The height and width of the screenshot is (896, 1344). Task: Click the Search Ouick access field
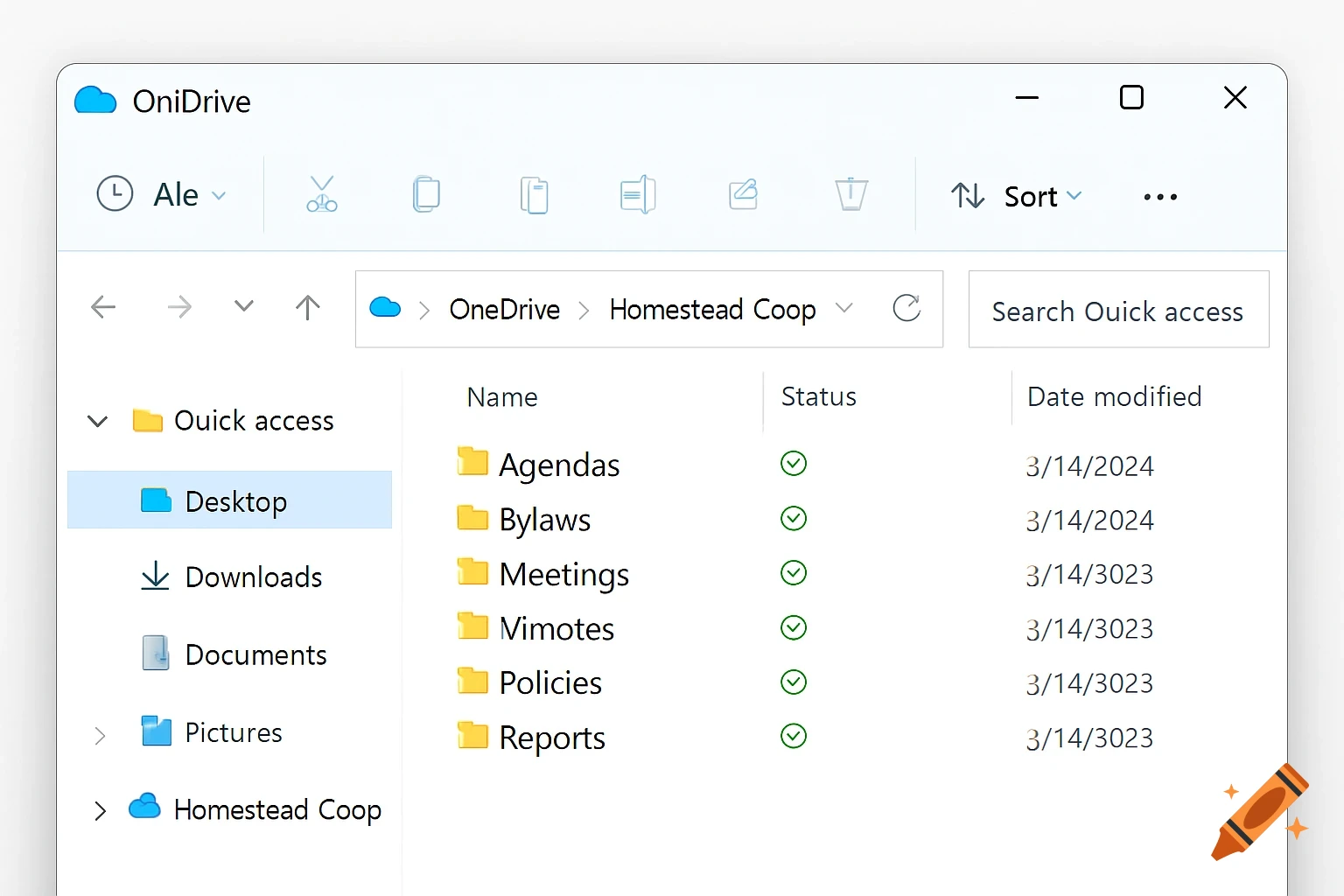click(1118, 309)
